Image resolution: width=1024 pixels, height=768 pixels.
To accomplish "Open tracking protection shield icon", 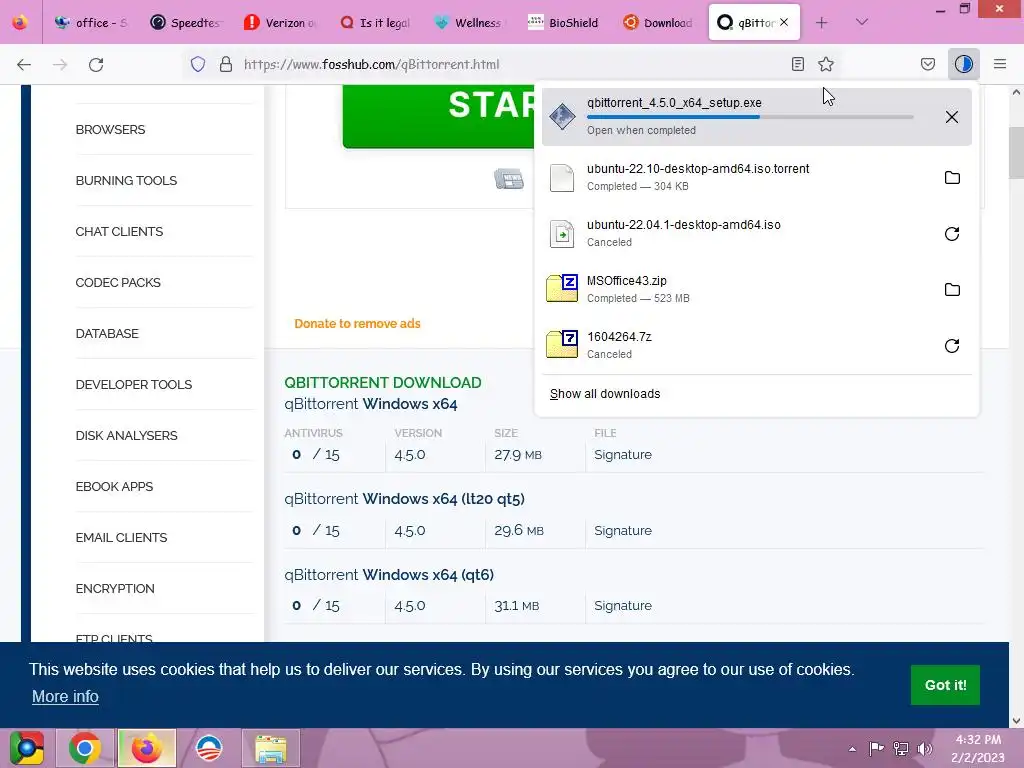I will (x=198, y=64).
